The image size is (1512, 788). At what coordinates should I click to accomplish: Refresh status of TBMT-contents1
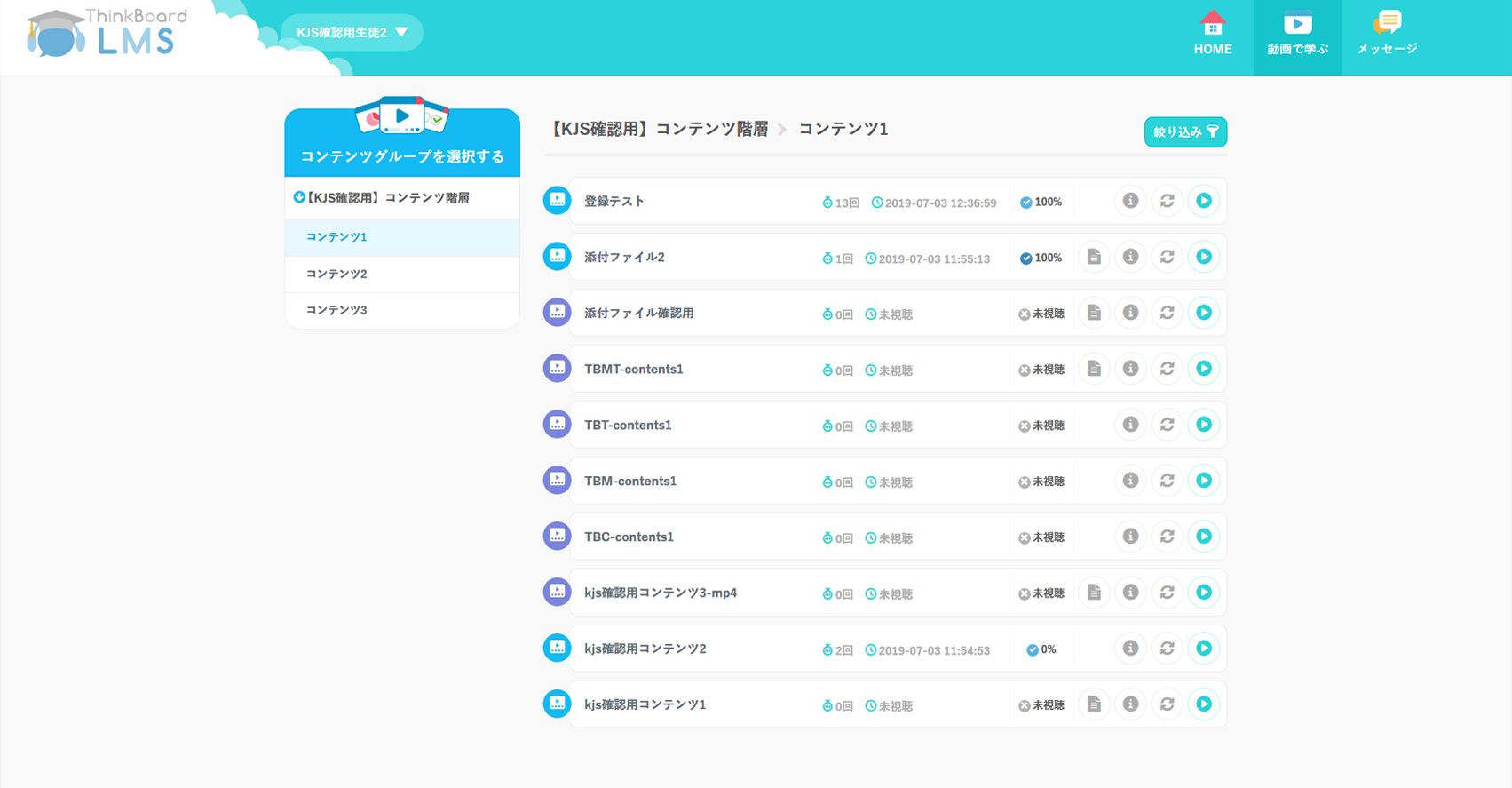pos(1168,369)
